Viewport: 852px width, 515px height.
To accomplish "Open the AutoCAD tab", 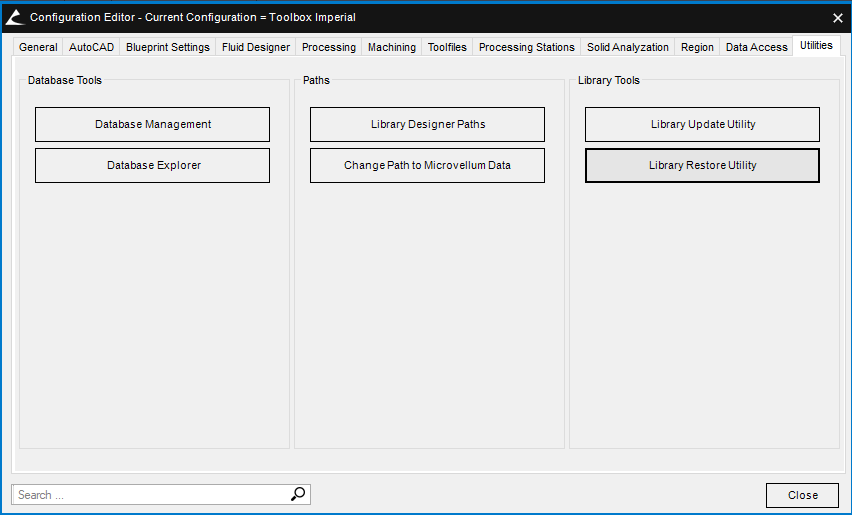I will (x=92, y=47).
